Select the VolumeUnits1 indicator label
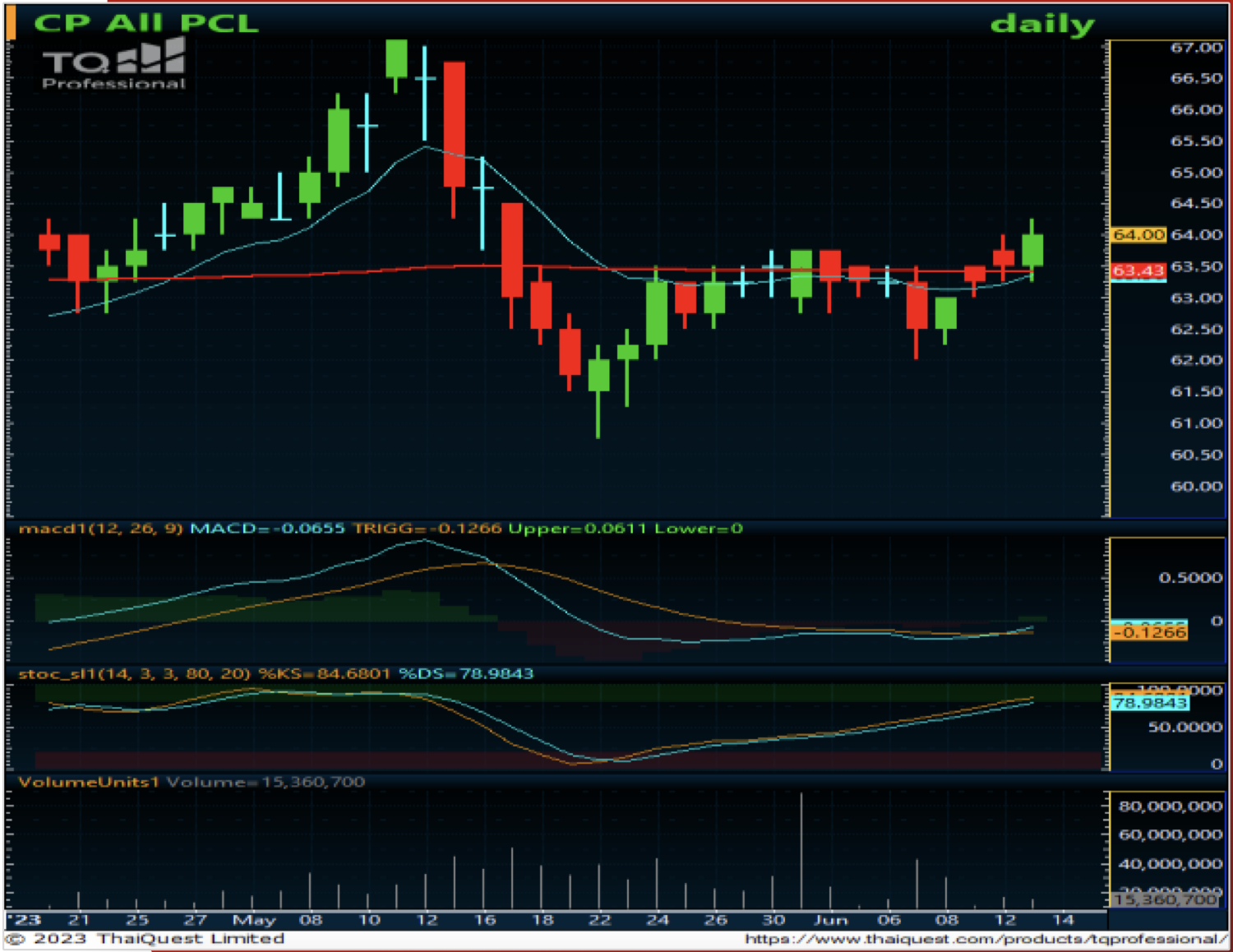This screenshot has width=1233, height=952. [x=89, y=782]
